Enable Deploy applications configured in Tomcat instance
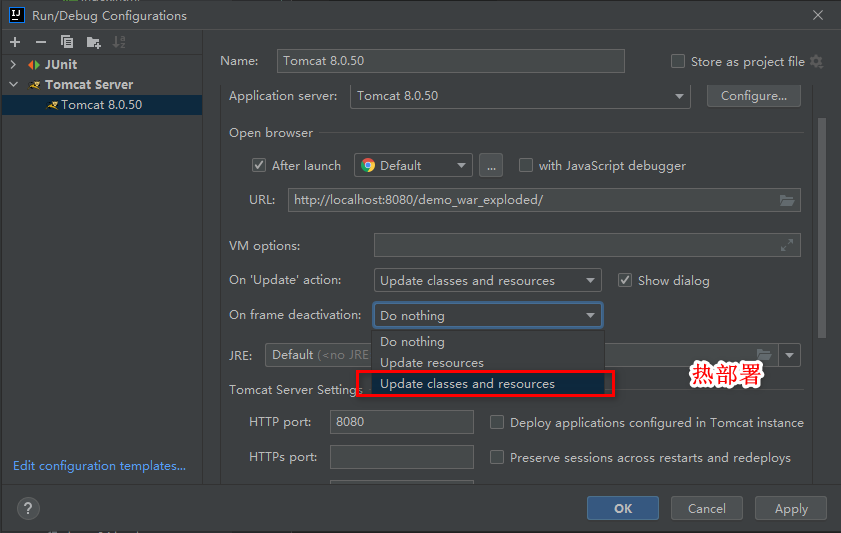The height and width of the screenshot is (533, 841). [x=497, y=423]
